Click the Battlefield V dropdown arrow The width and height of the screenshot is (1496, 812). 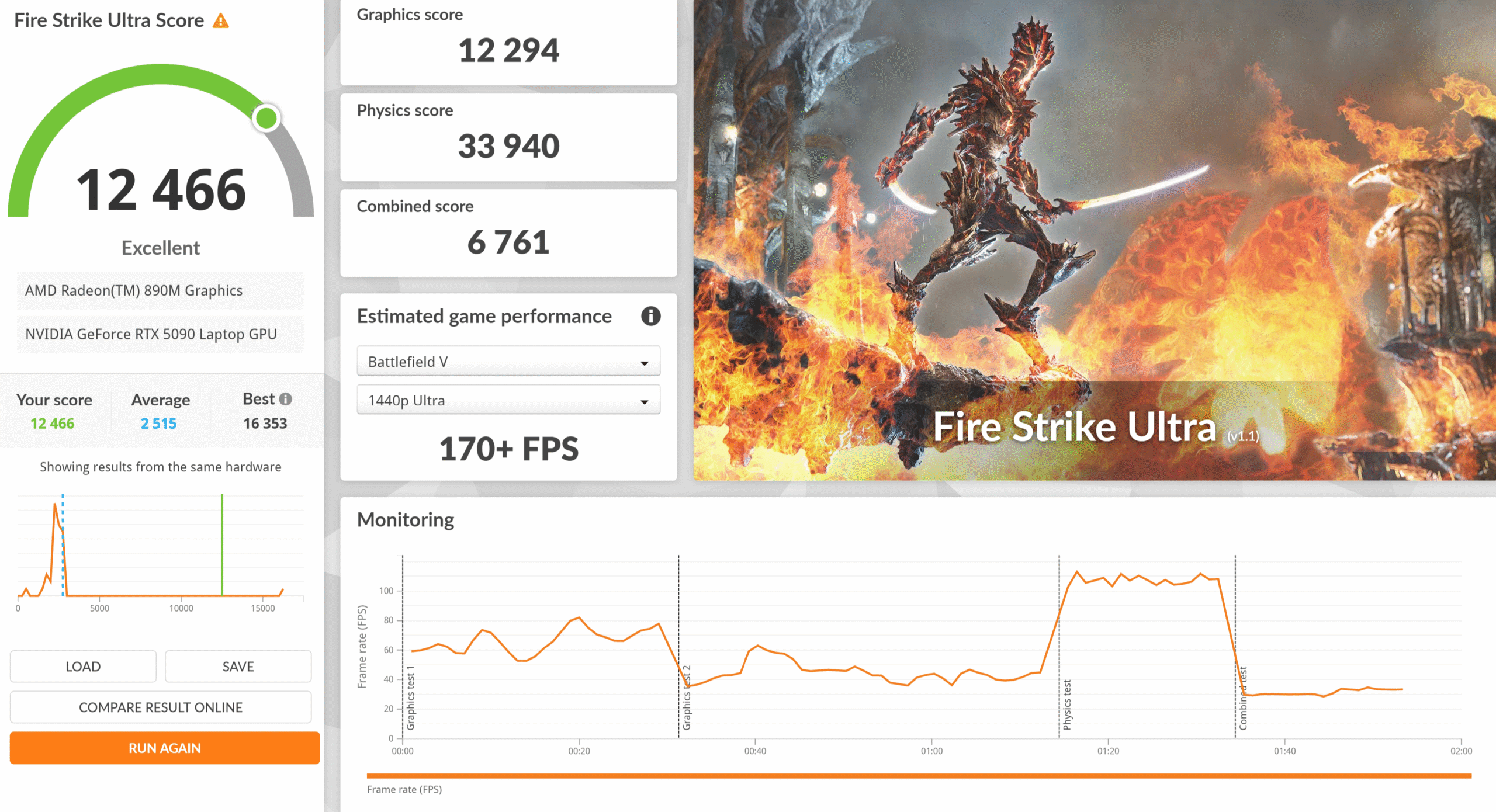(x=644, y=363)
